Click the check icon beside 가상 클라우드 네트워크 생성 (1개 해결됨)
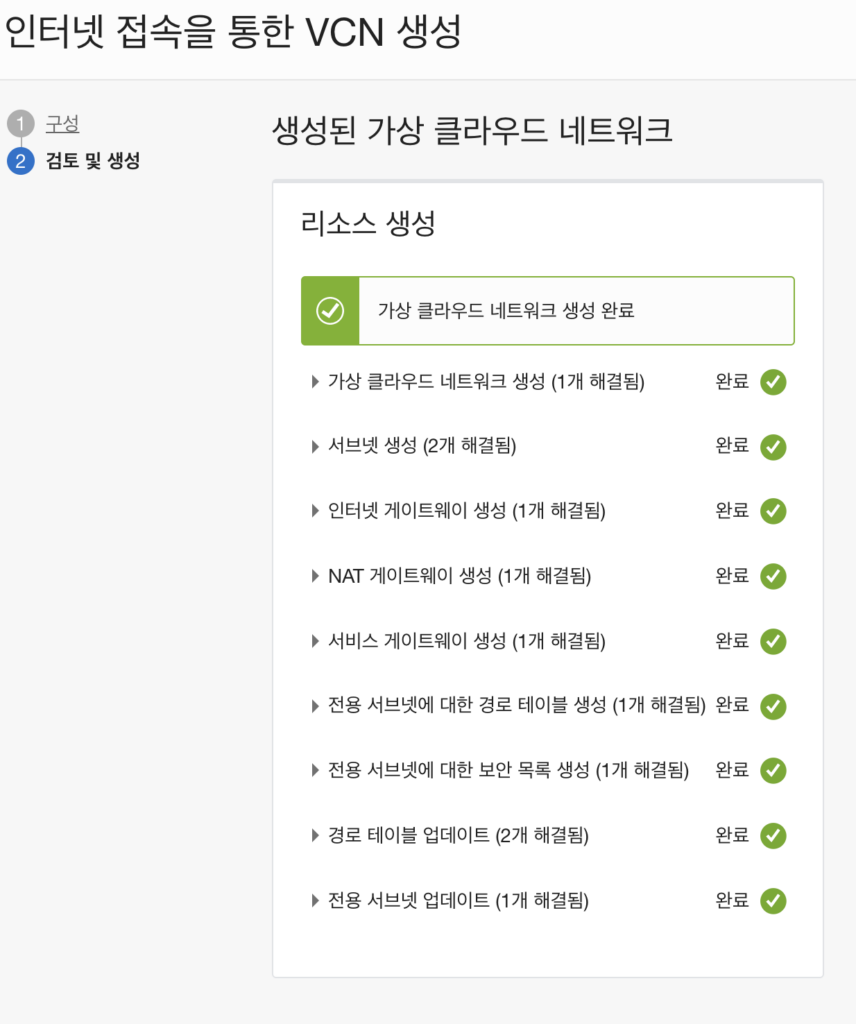The width and height of the screenshot is (856, 1024). tap(773, 382)
